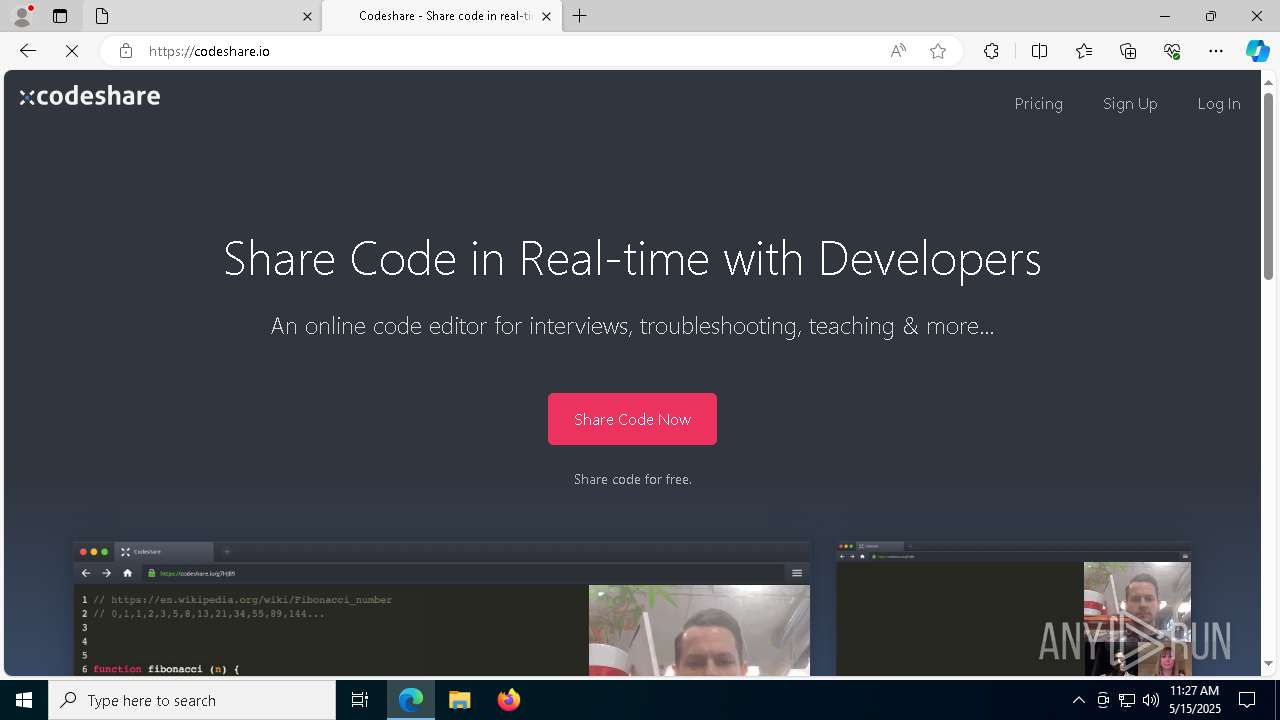Open the Extensions menu
1280x720 pixels.
[991, 51]
